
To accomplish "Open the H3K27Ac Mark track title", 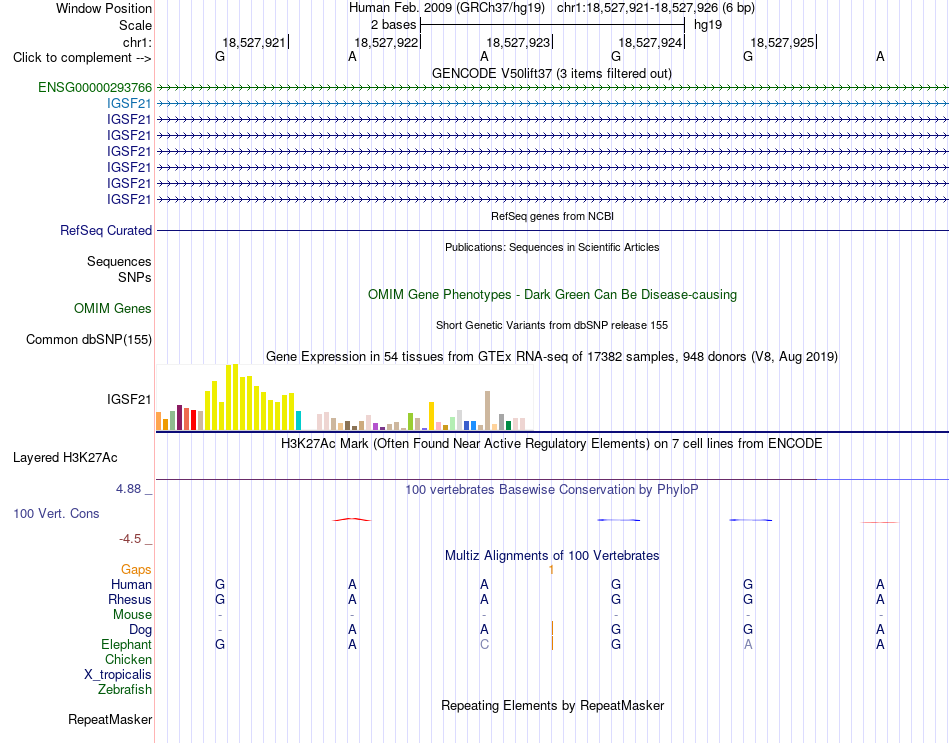I will 552,444.
